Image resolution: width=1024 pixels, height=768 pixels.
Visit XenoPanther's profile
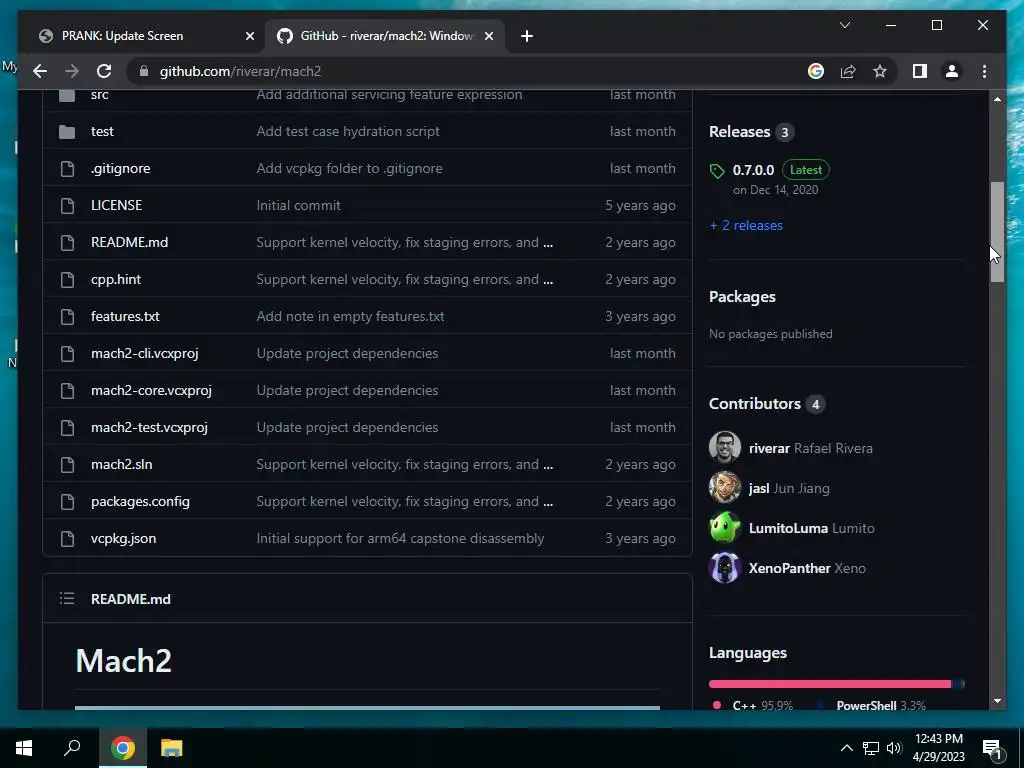pos(807,568)
